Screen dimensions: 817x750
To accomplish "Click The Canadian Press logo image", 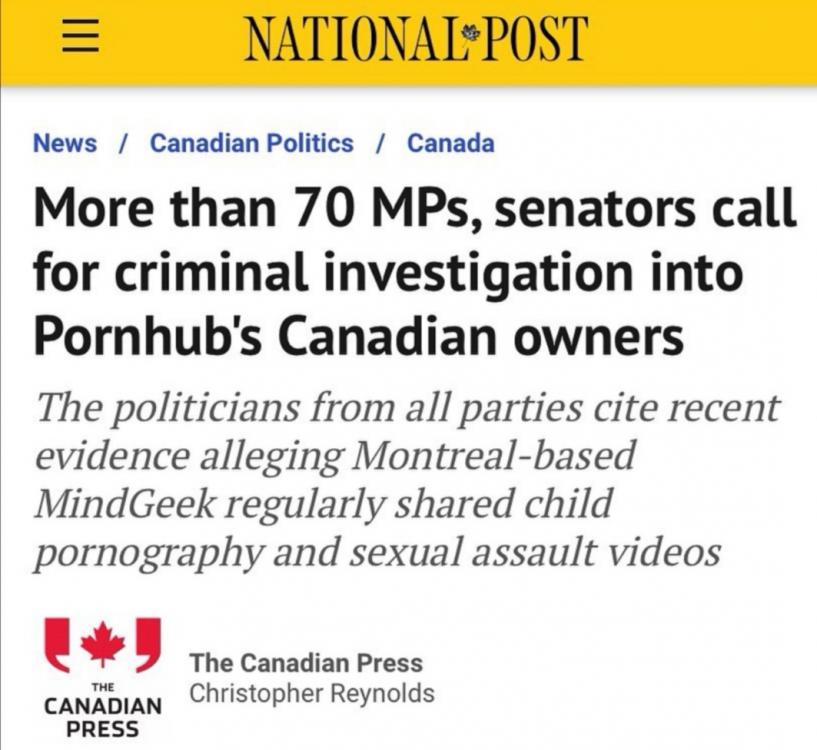I will point(103,678).
